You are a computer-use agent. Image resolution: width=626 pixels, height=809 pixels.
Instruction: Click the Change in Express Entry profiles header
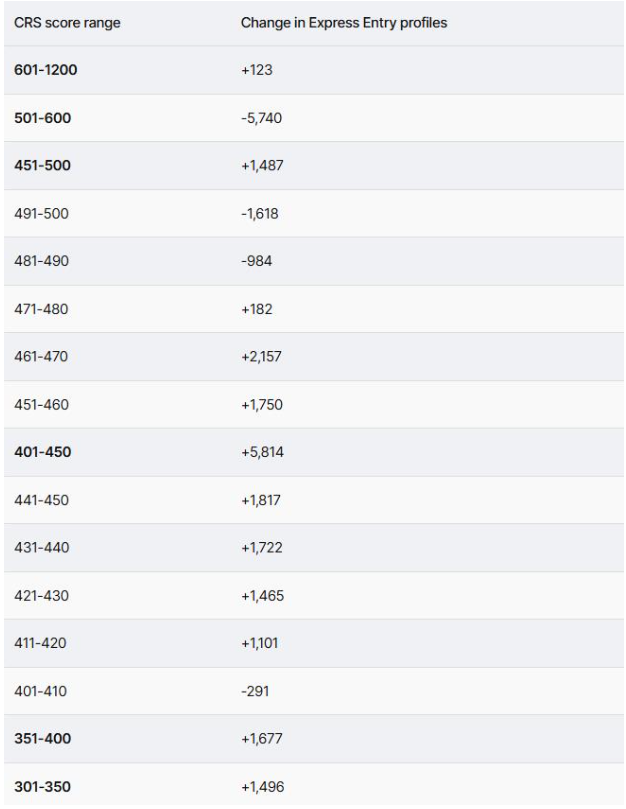(x=344, y=23)
